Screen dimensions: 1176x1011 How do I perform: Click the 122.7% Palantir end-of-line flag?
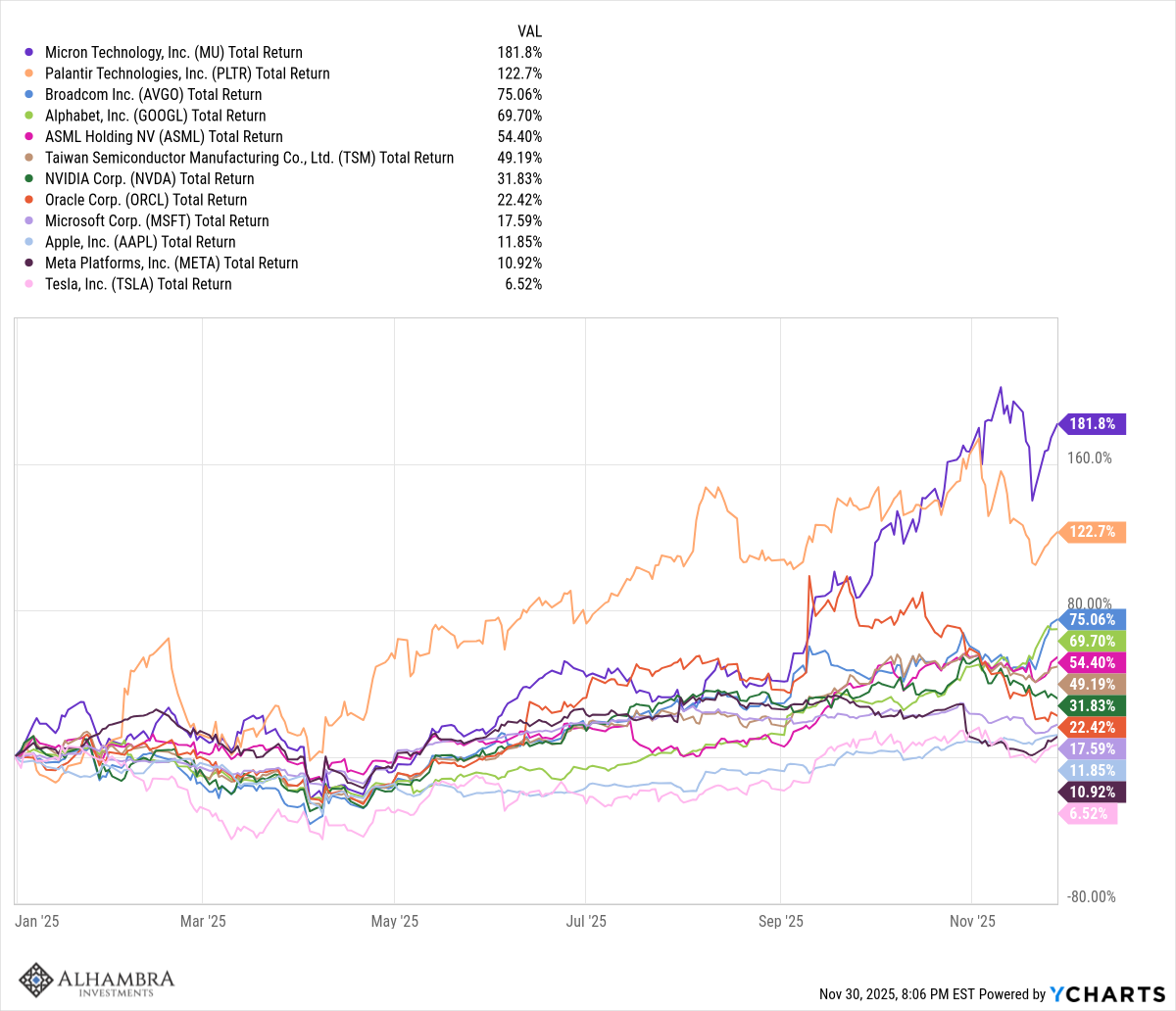pyautogui.click(x=1093, y=532)
